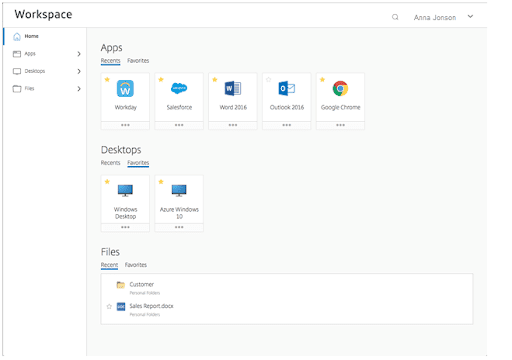Click the Sales Report.docx document icon
Image resolution: width=512 pixels, height=360 pixels.
[121, 306]
